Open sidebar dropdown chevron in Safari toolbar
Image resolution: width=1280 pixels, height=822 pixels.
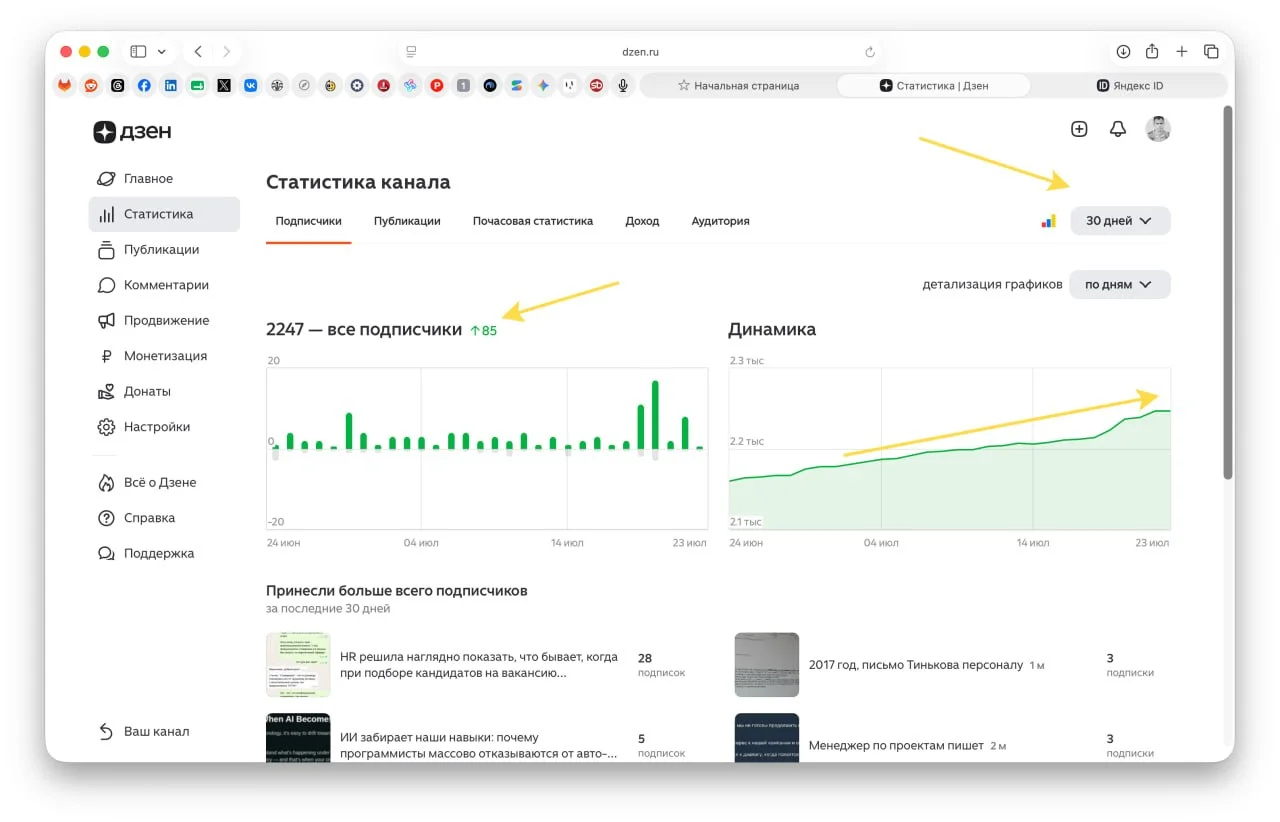(162, 52)
